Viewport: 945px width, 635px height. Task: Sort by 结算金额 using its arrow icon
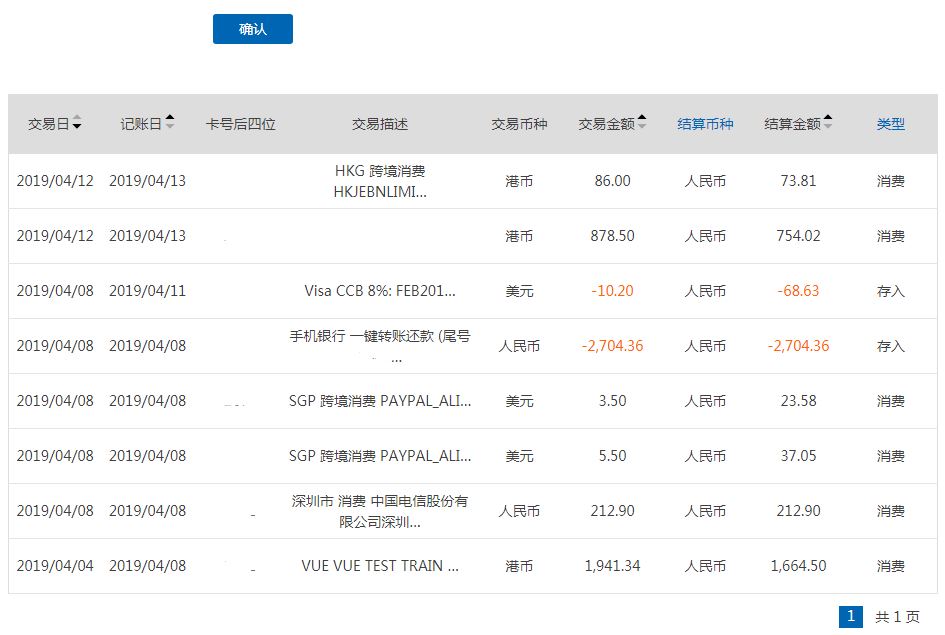(827, 124)
